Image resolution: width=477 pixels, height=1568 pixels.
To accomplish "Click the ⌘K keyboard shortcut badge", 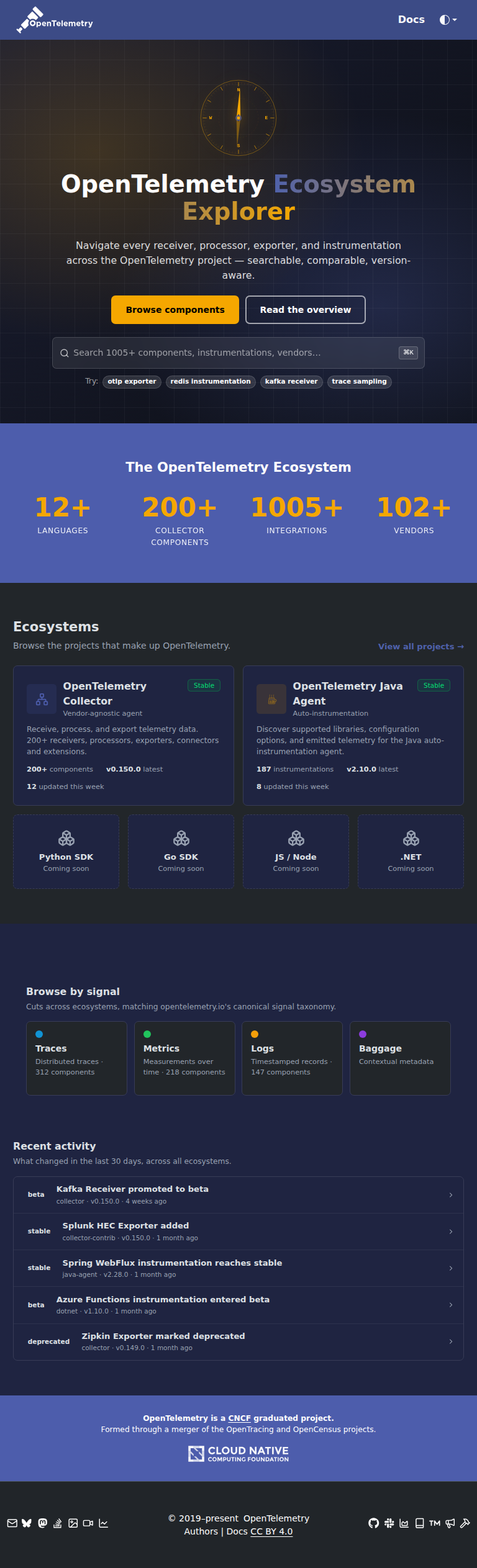I will [x=408, y=353].
